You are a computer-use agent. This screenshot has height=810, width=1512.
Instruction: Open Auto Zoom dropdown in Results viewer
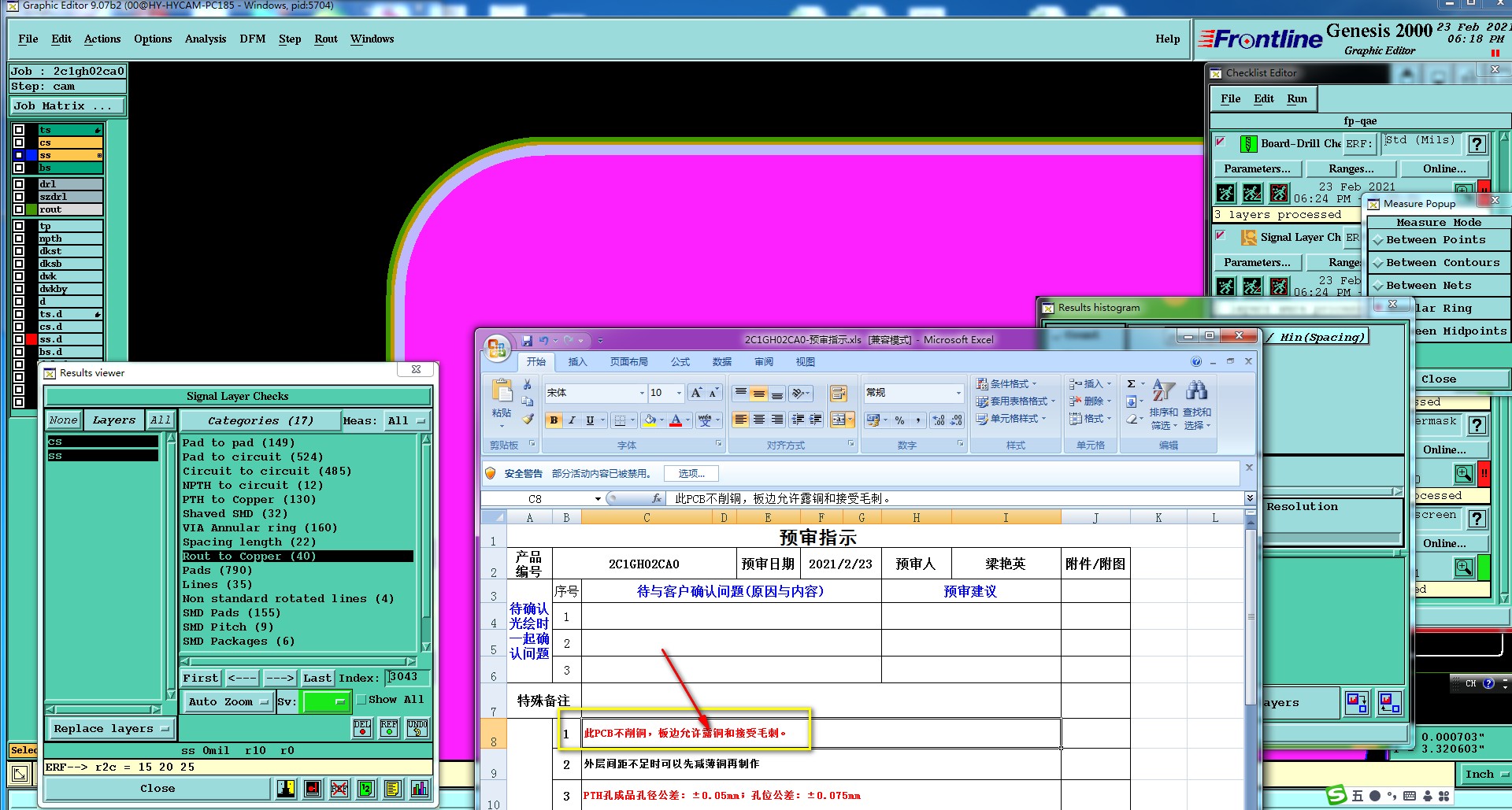228,701
